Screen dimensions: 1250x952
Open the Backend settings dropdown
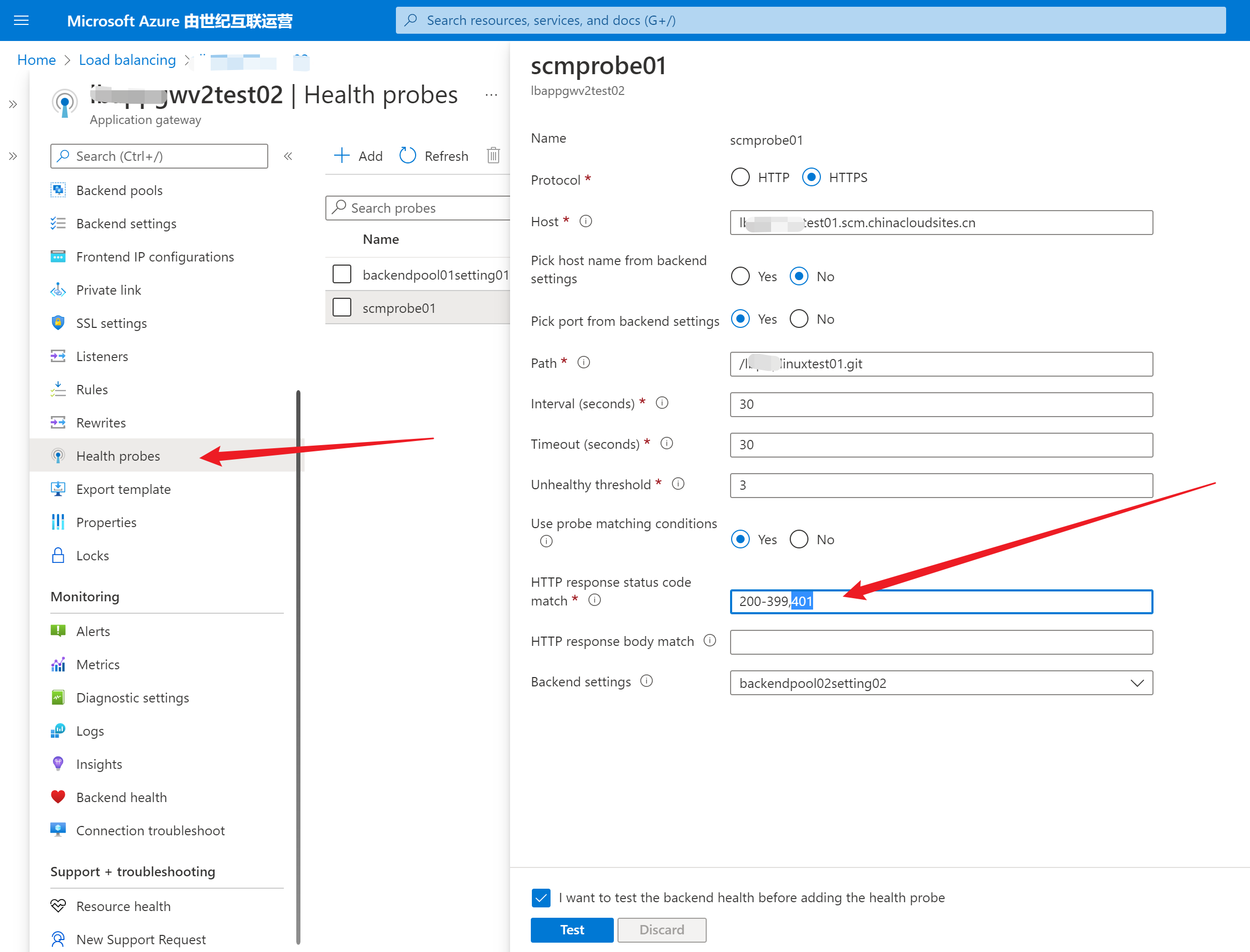click(x=941, y=683)
